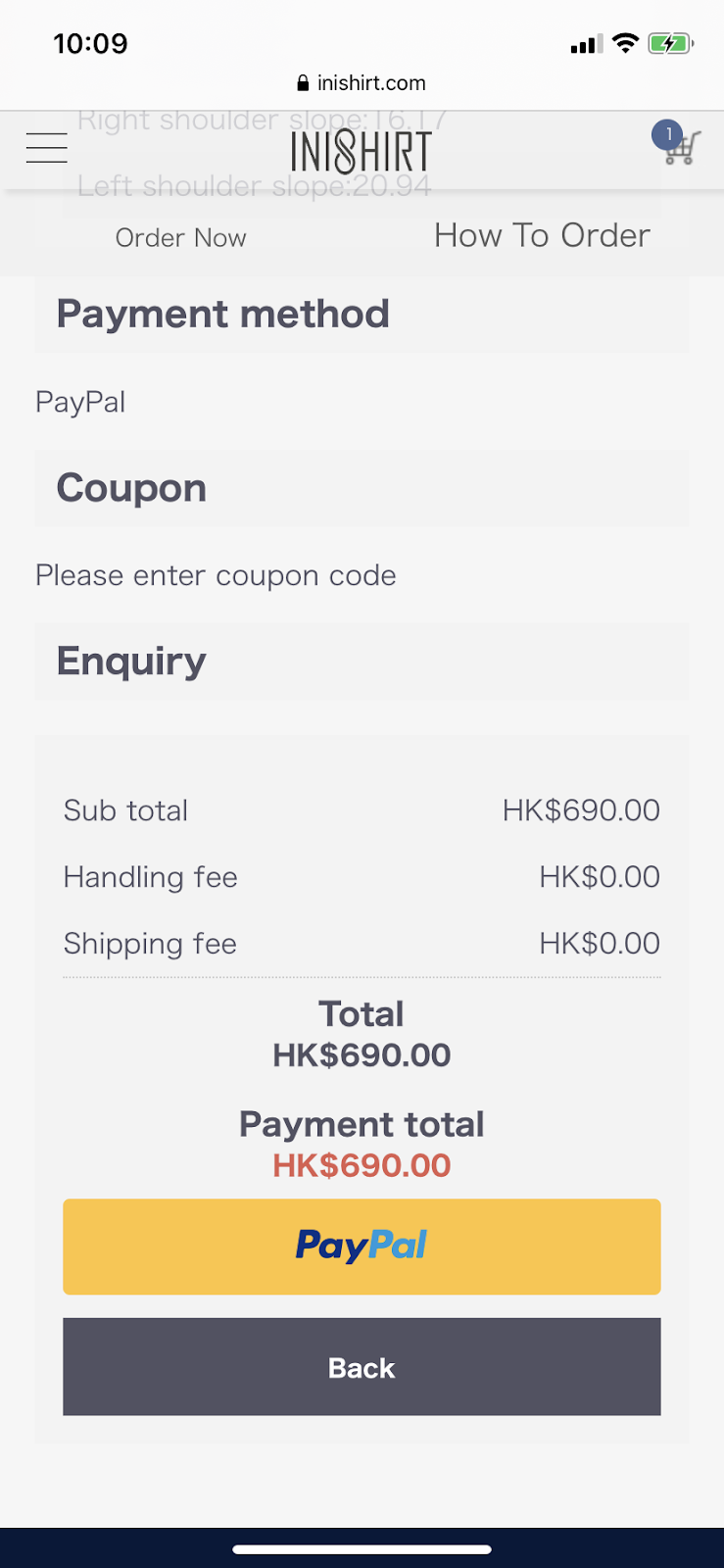Tap the home indicator bar
The image size is (724, 1568).
362,1549
